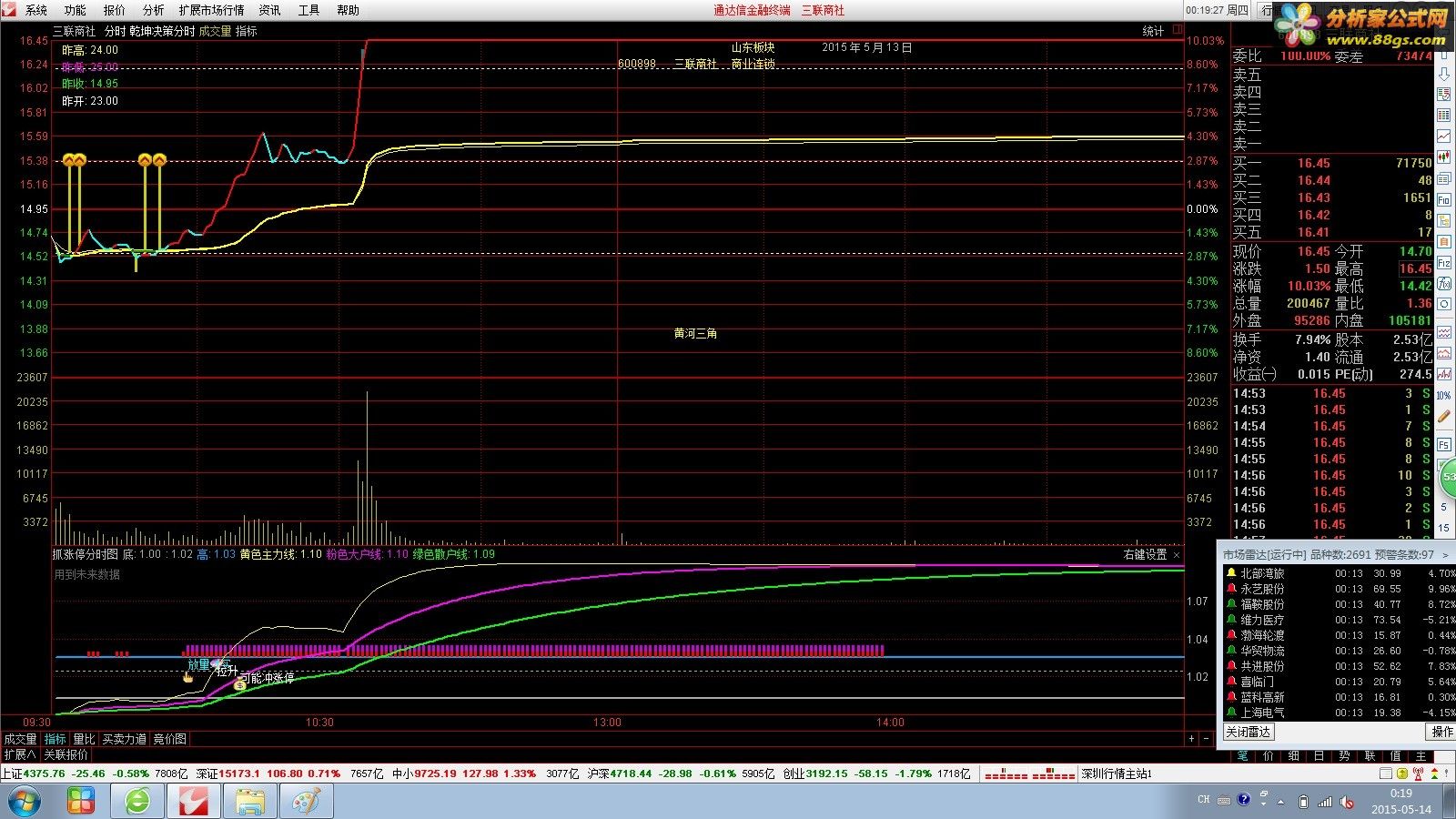
Task: Open the 分析 menu
Action: coord(154,10)
